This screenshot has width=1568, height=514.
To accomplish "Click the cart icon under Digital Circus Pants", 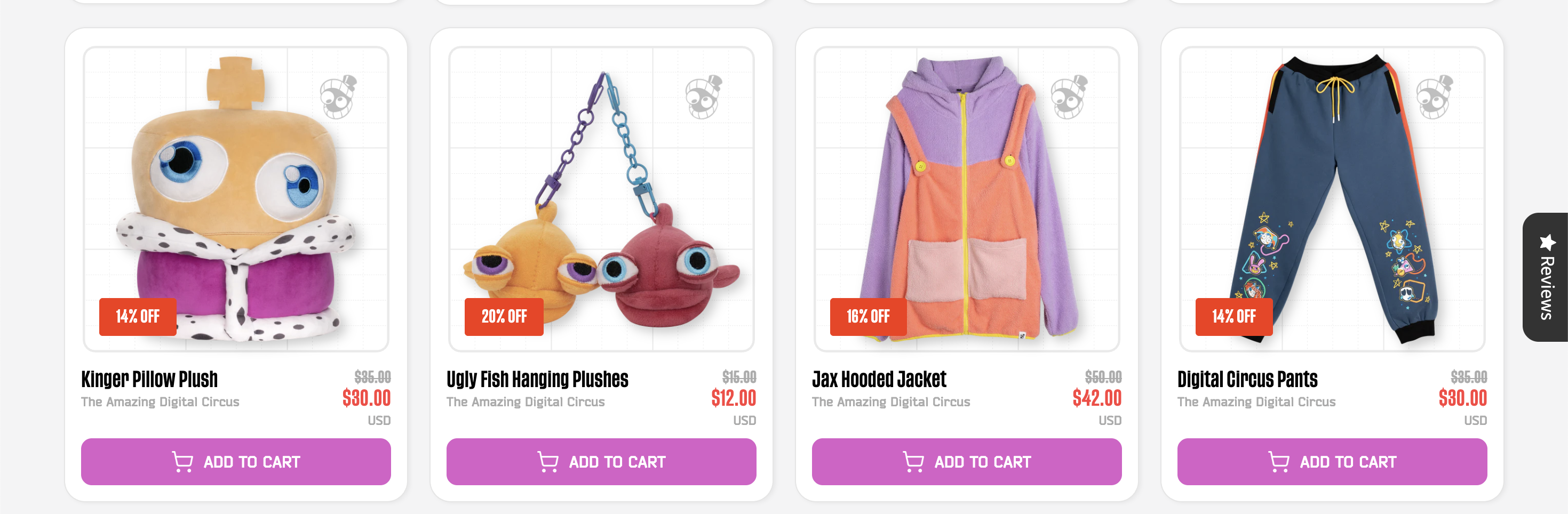I will click(1278, 462).
